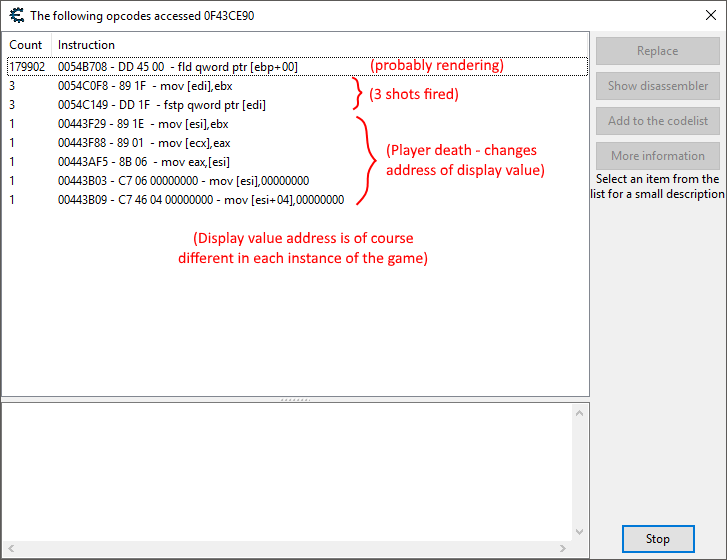Select the mov [ecx],eax instruction row
The height and width of the screenshot is (560, 727).
click(x=145, y=143)
